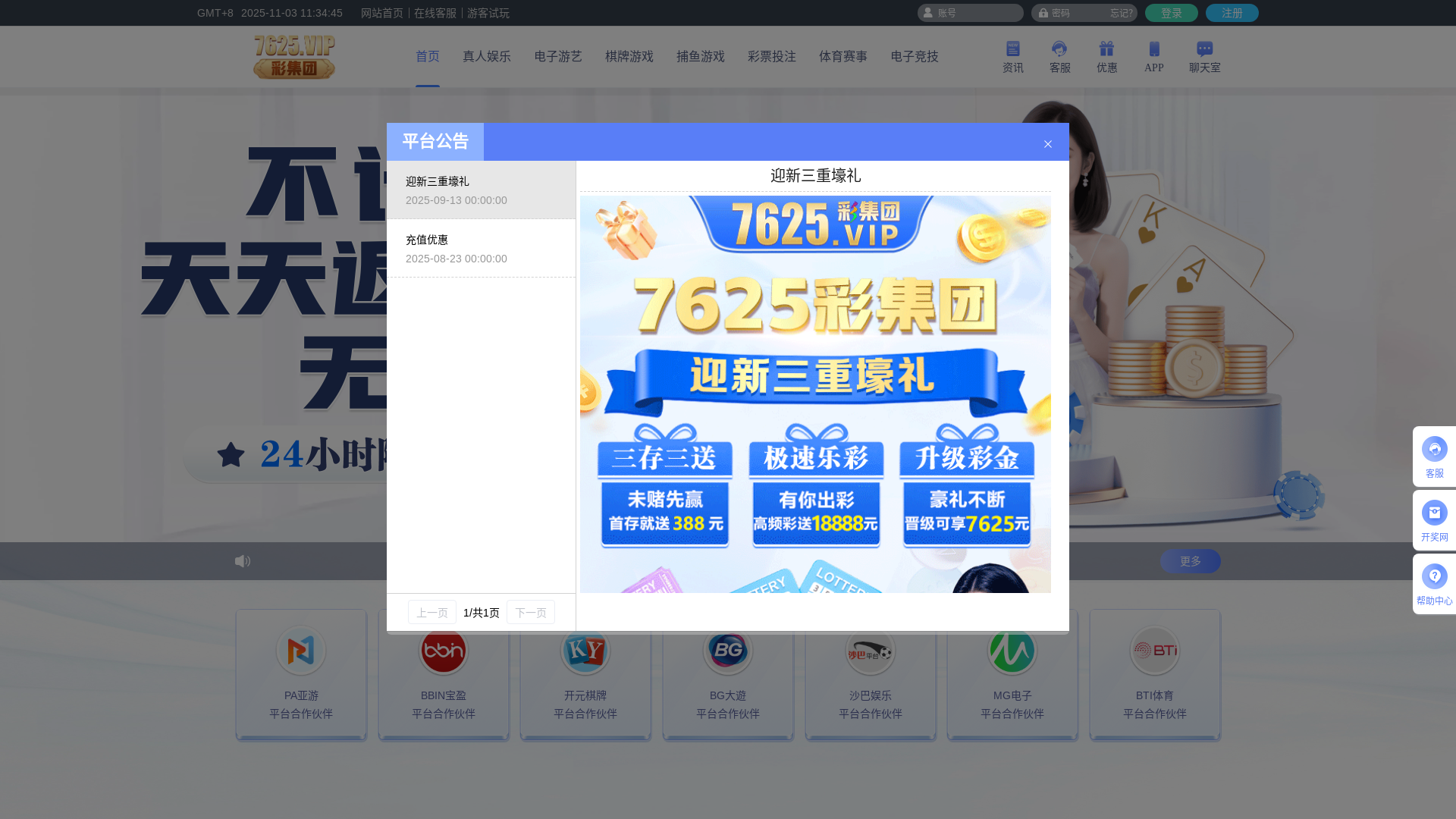Click the 下一页 next page button

(531, 612)
